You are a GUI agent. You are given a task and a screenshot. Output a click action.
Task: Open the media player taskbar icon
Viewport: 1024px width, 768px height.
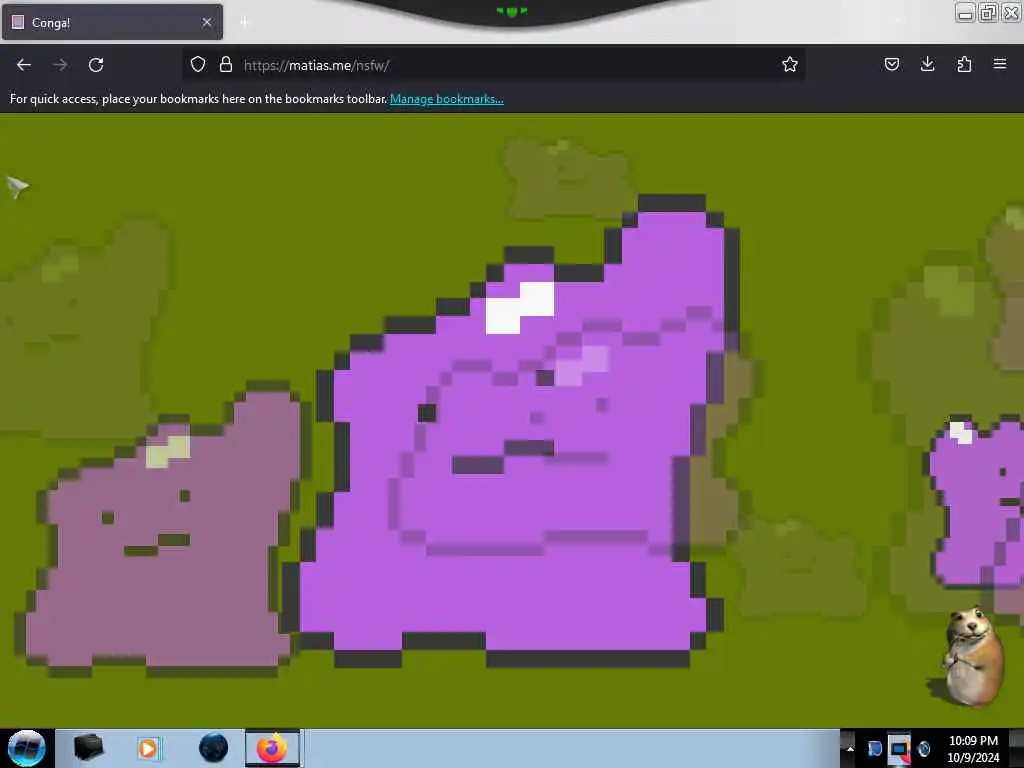coord(148,748)
